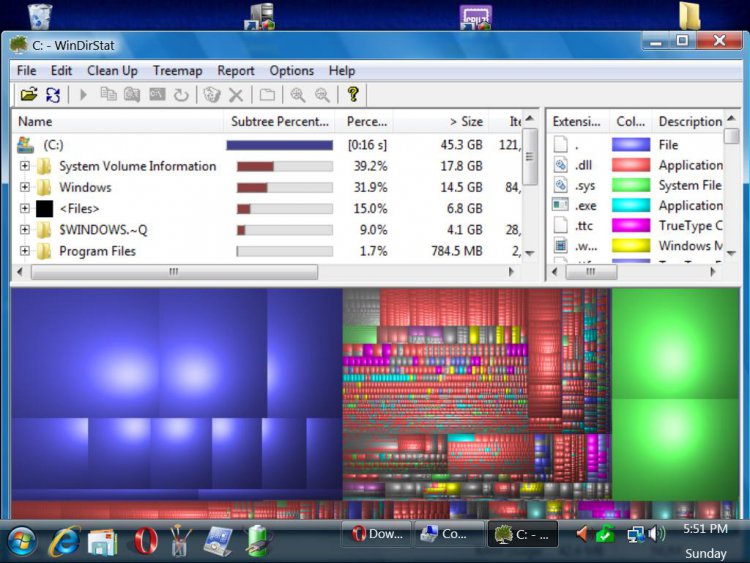Click the magenta .ttc color swatch
Screen dimensions: 750x563
pyautogui.click(x=631, y=225)
